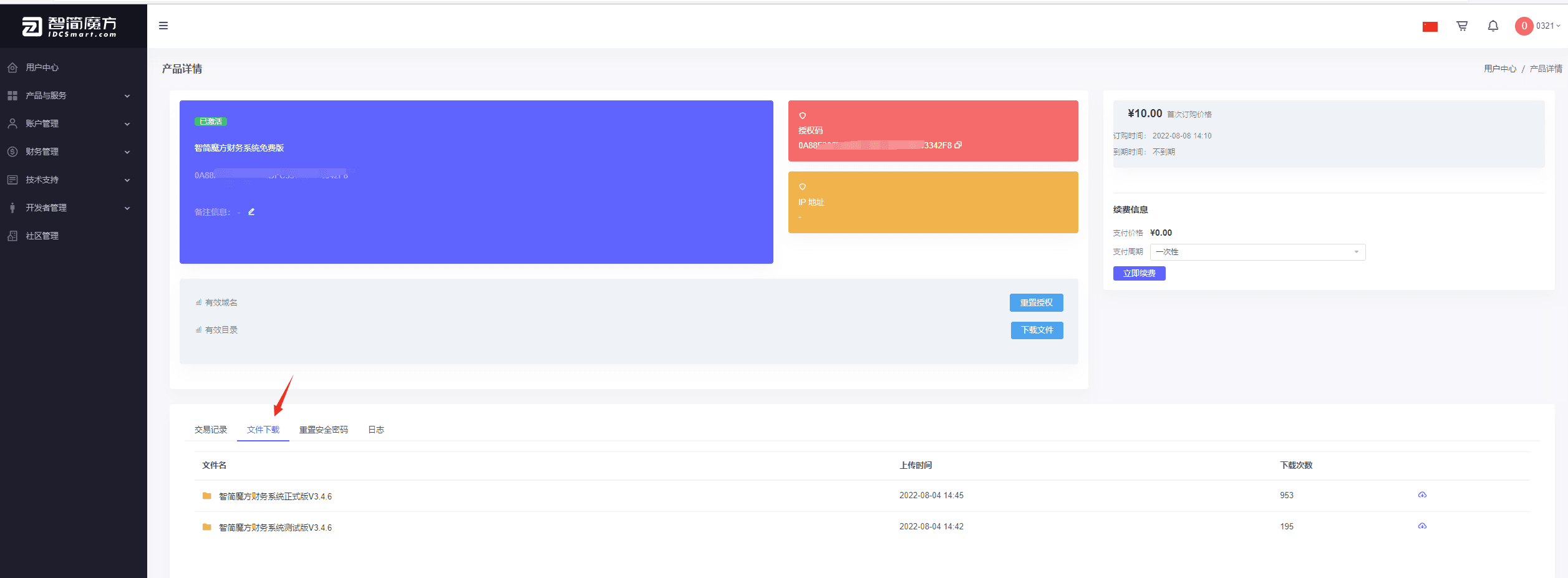Copy the authorization code
The height and width of the screenshot is (578, 1568).
958,145
